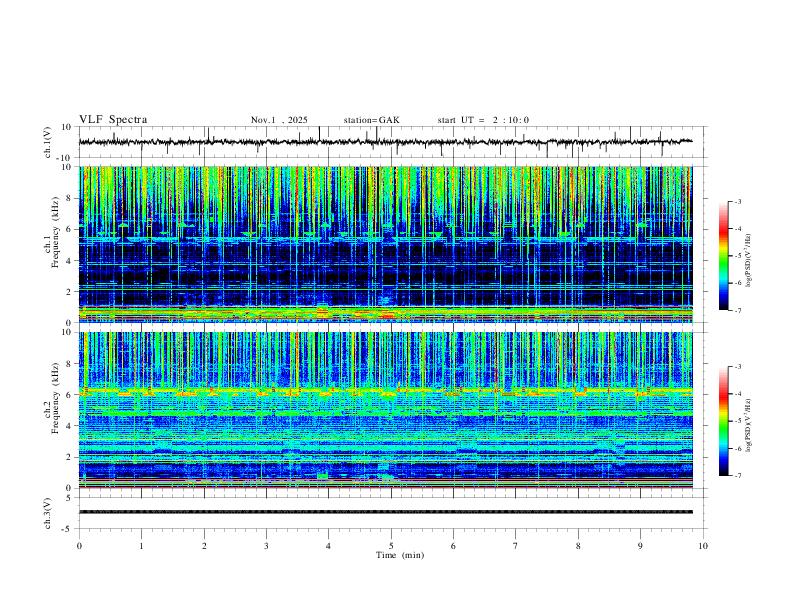Click the time axis tick label '1'
Image resolution: width=792 pixels, height=612 pixels.
[141, 546]
